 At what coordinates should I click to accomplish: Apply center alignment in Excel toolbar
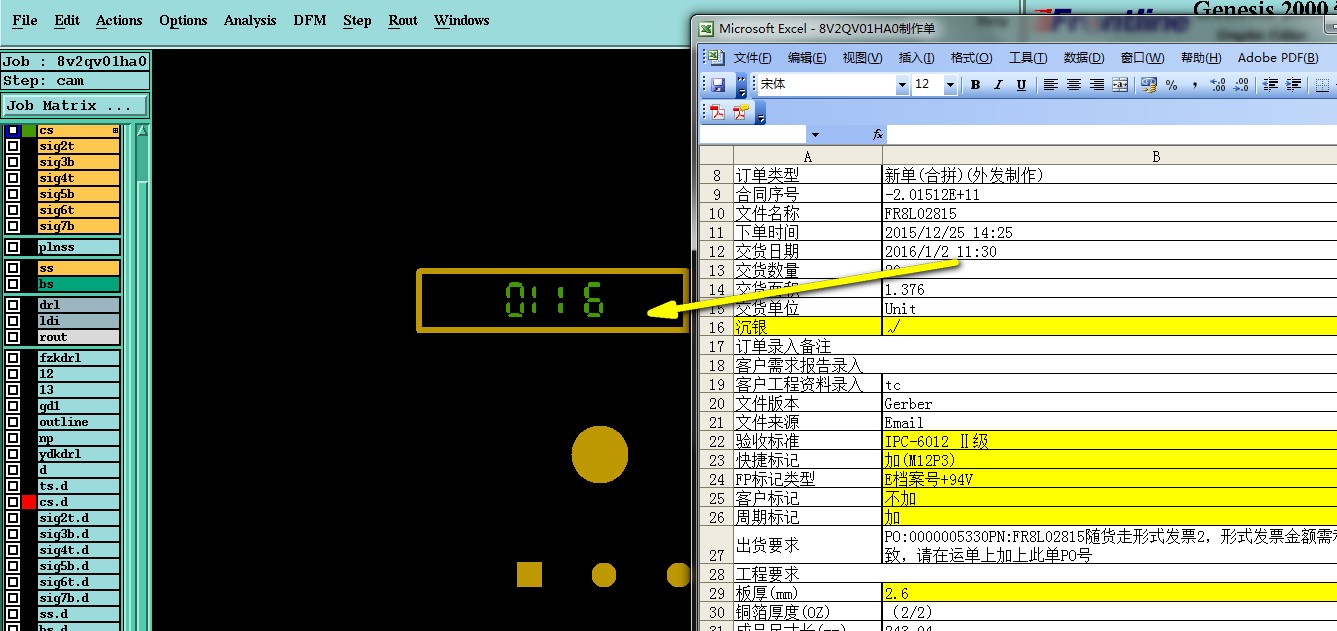point(1073,85)
